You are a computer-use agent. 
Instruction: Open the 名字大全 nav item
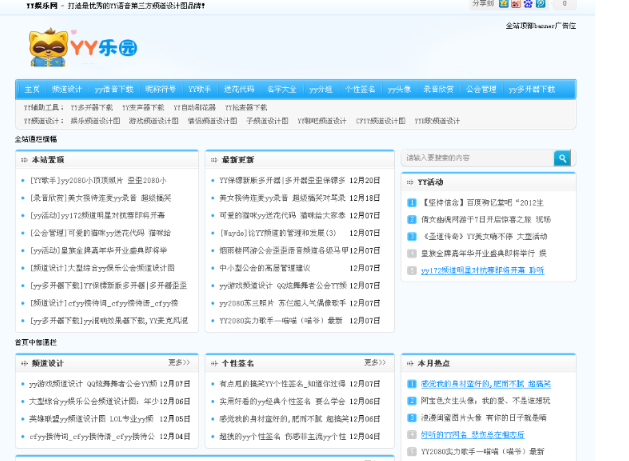pos(282,89)
